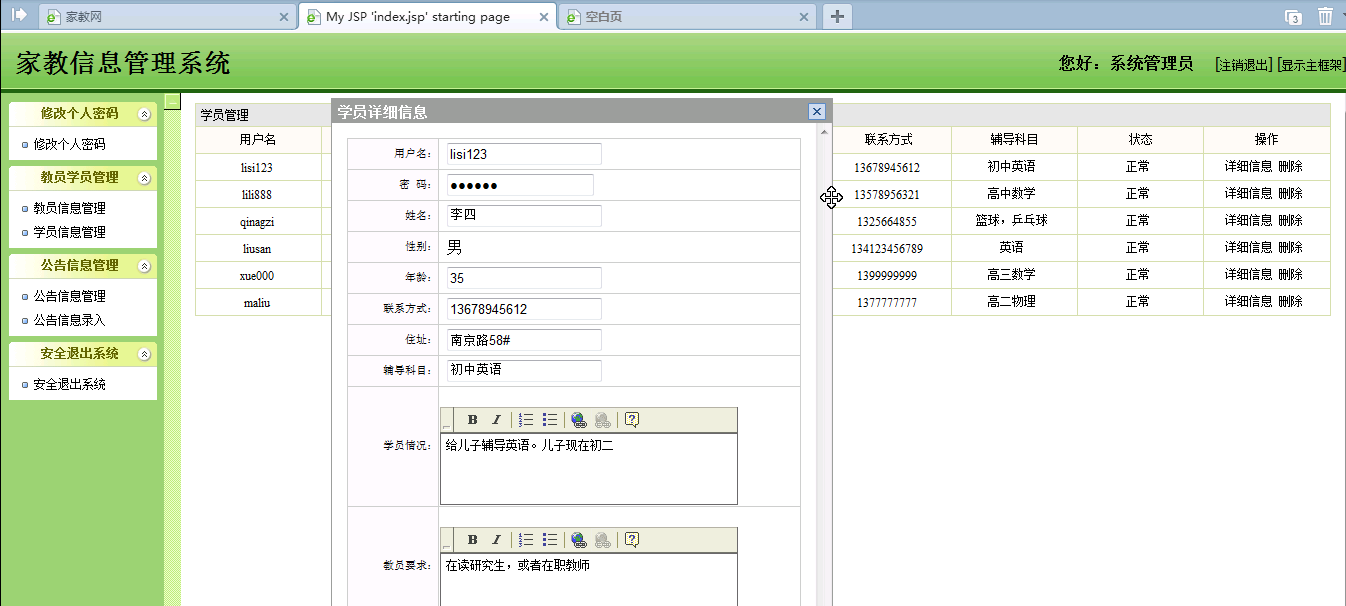Open the browser tab count icon
Viewport: 1346px width, 606px height.
coord(1293,17)
